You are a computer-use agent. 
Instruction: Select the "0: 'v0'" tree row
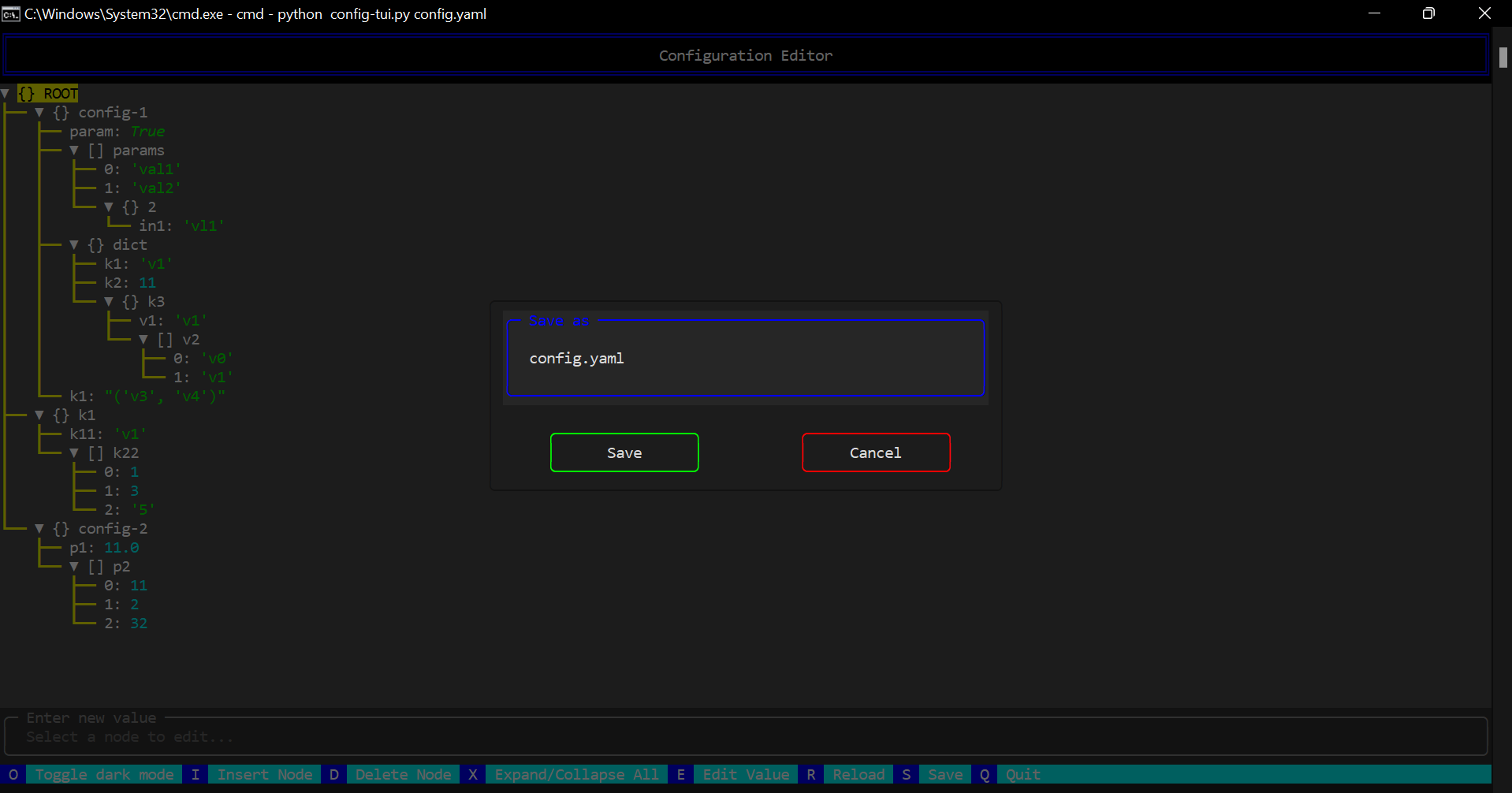pyautogui.click(x=203, y=359)
